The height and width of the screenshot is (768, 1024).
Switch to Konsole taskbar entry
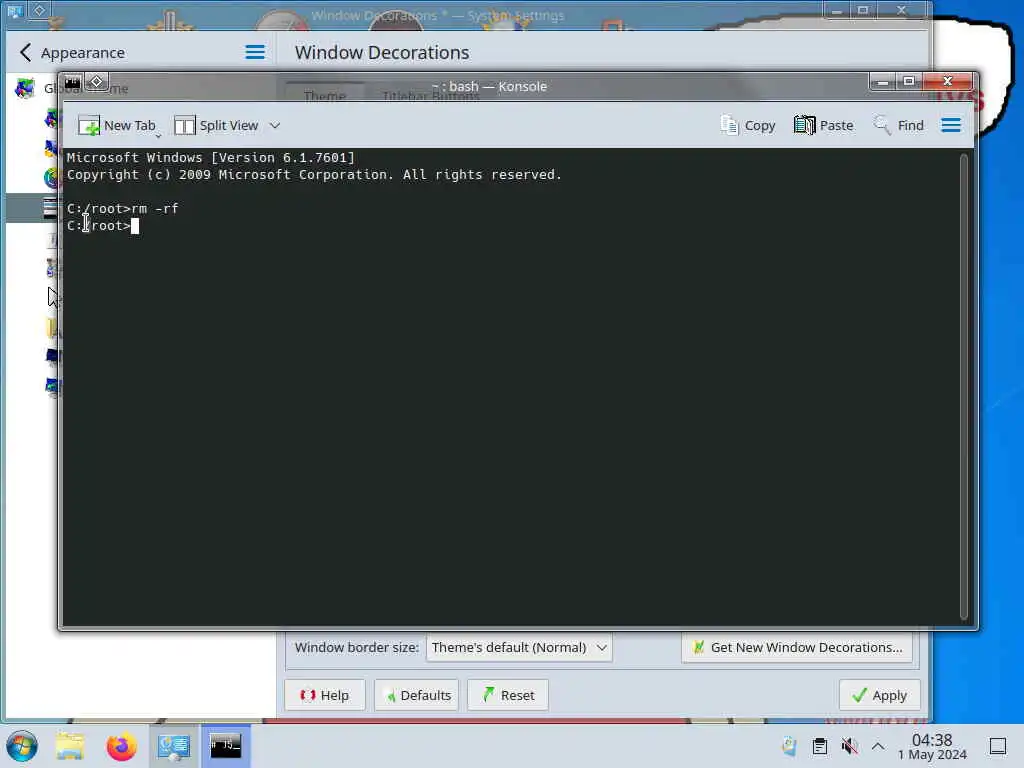225,746
